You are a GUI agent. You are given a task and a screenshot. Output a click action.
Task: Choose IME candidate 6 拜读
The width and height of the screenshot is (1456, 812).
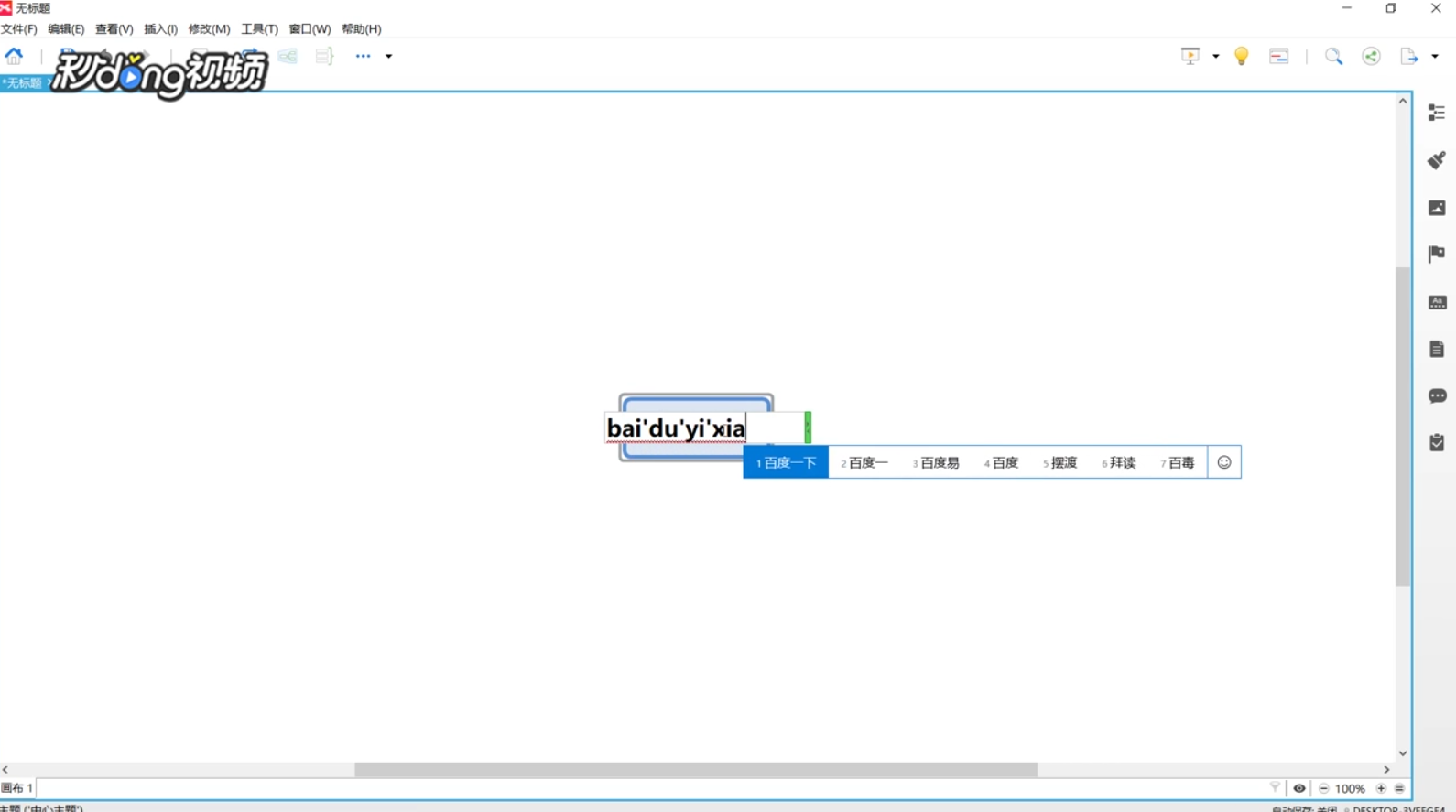pos(1119,462)
